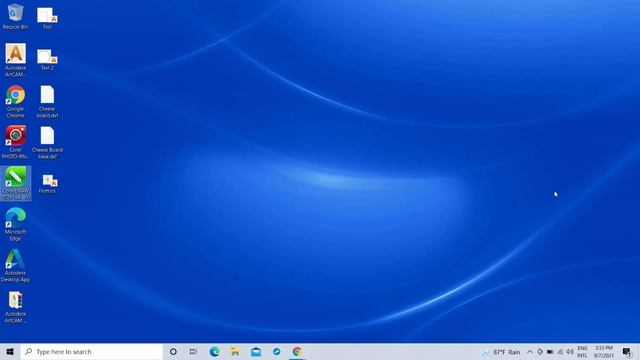
Task: Select the Recycle Bin desktop icon
Action: (15, 16)
